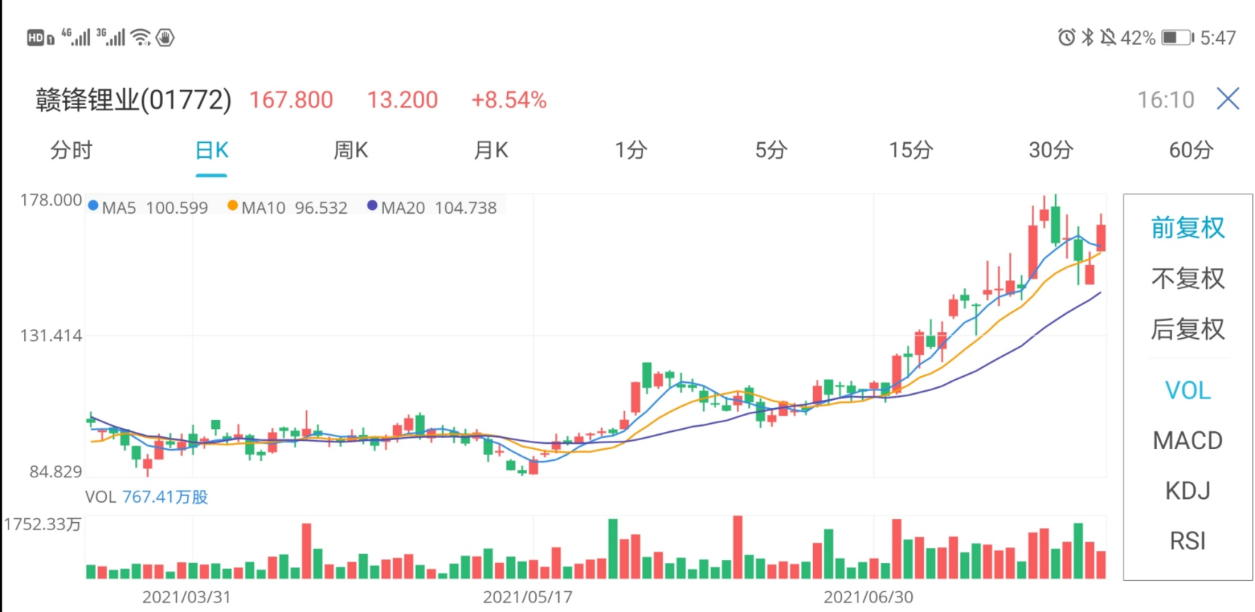
Task: Switch the sub-chart to RSI
Action: pos(1188,541)
